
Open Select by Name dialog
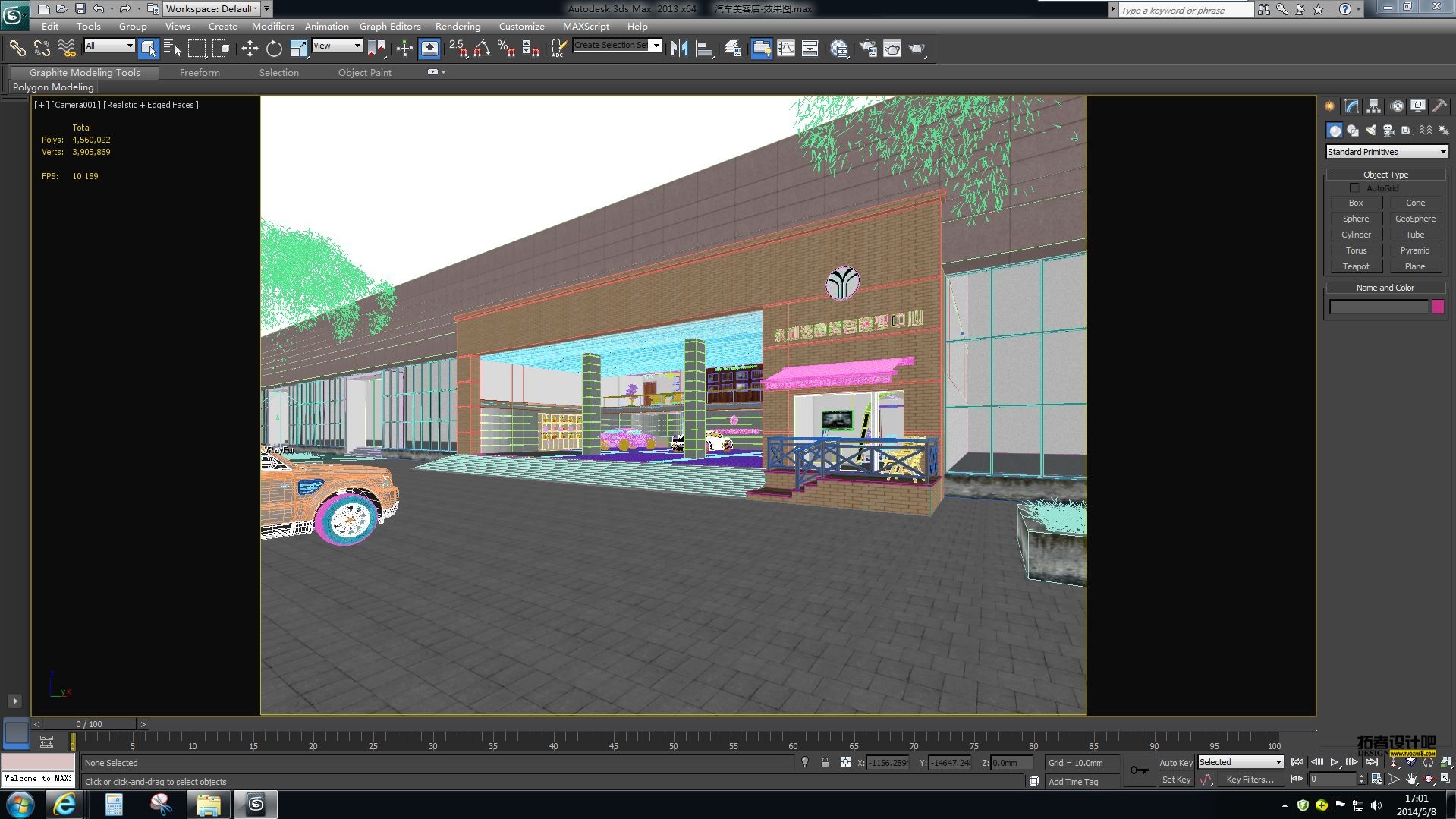(172, 49)
